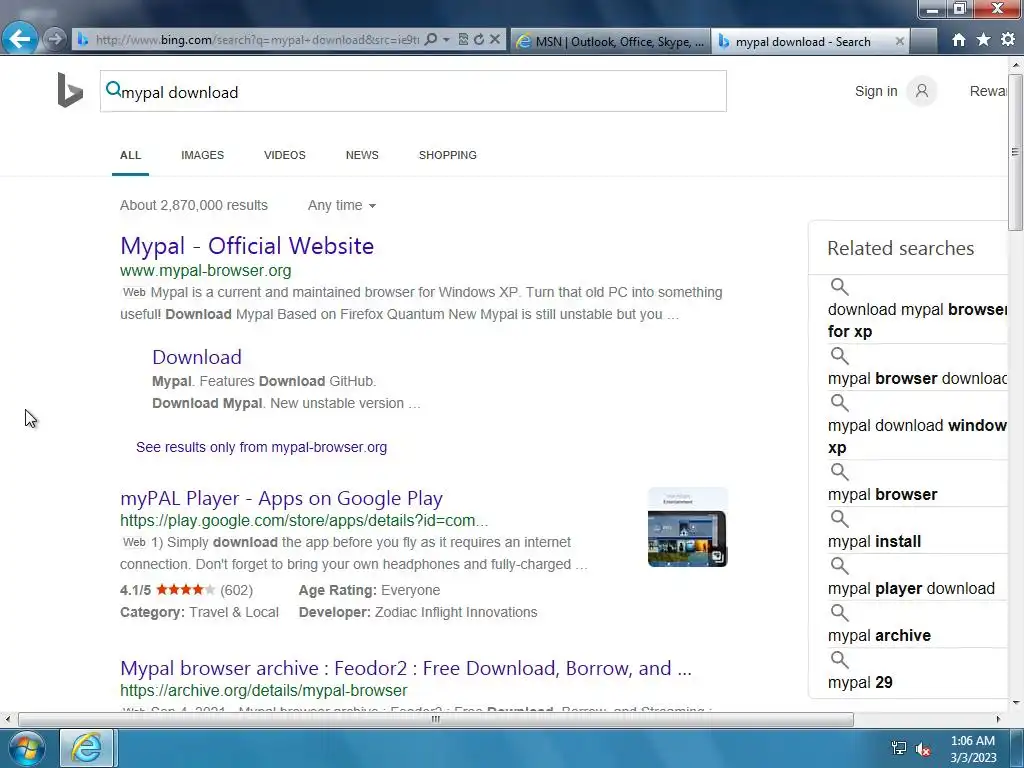Click the browser Forward arrow button
This screenshot has width=1024, height=768.
pyautogui.click(x=55, y=39)
